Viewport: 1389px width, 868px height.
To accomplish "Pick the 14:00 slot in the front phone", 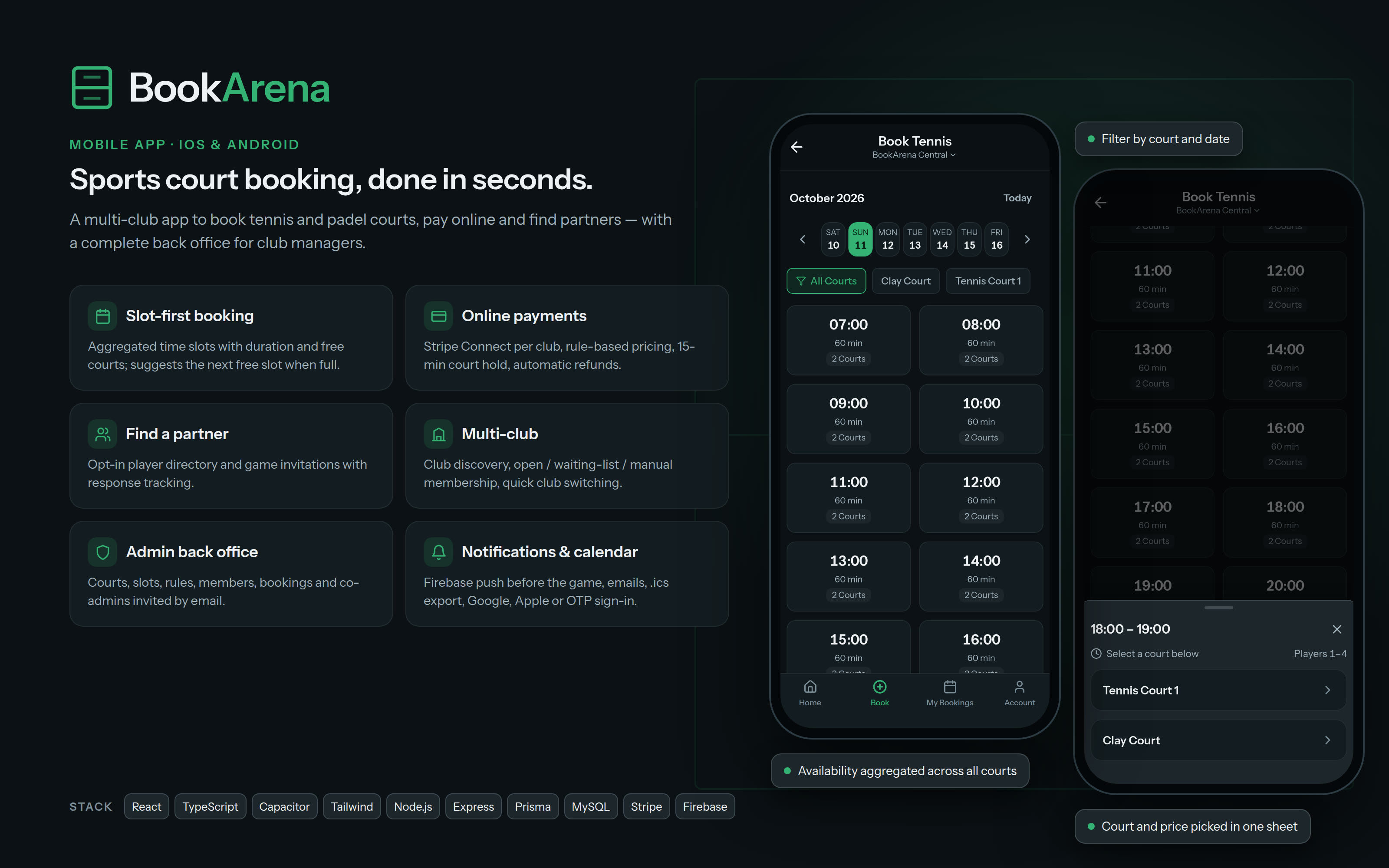I will [981, 576].
